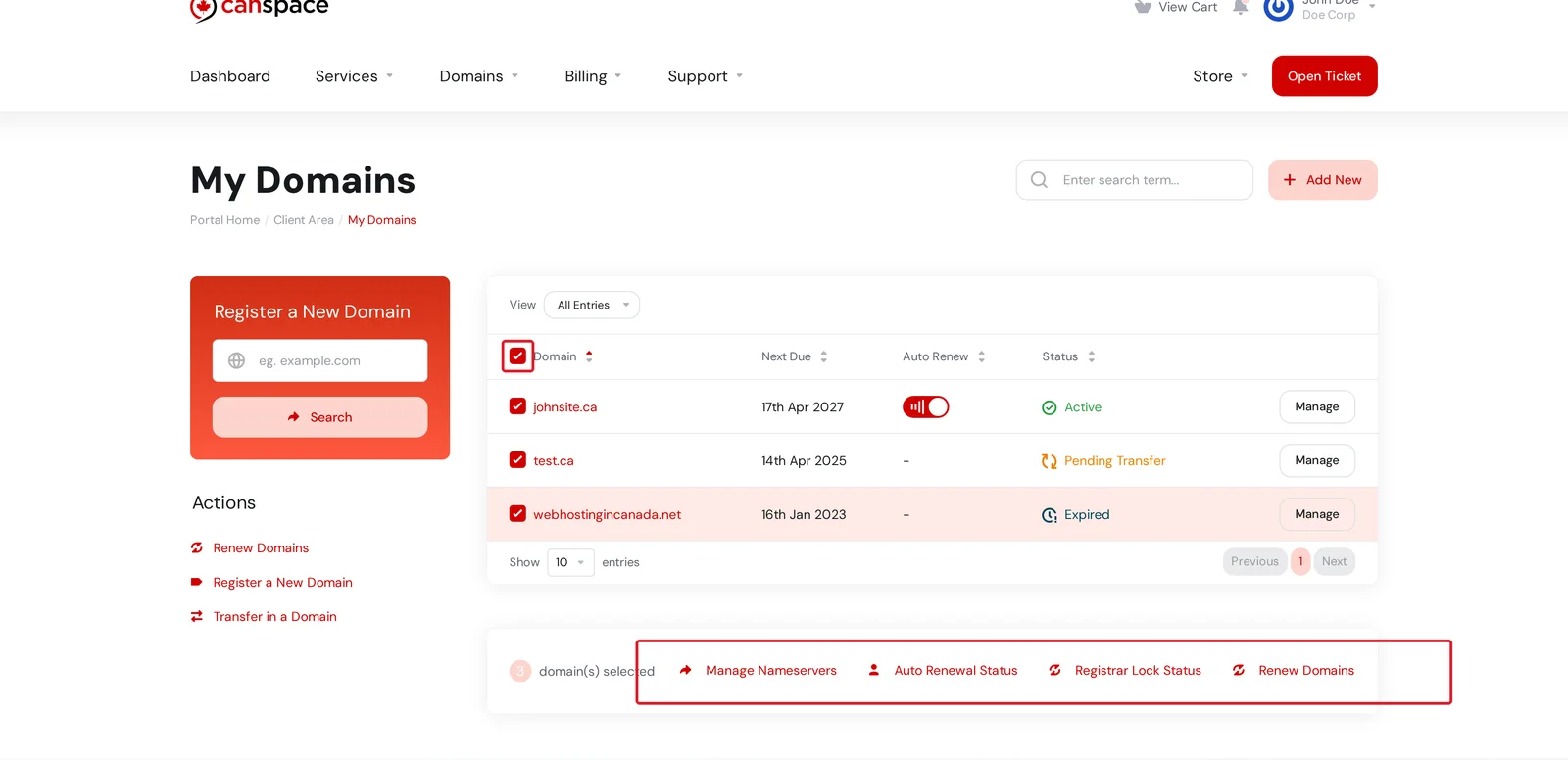Viewport: 1568px width, 760px height.
Task: Sort by Domain column arrows
Action: 589,356
